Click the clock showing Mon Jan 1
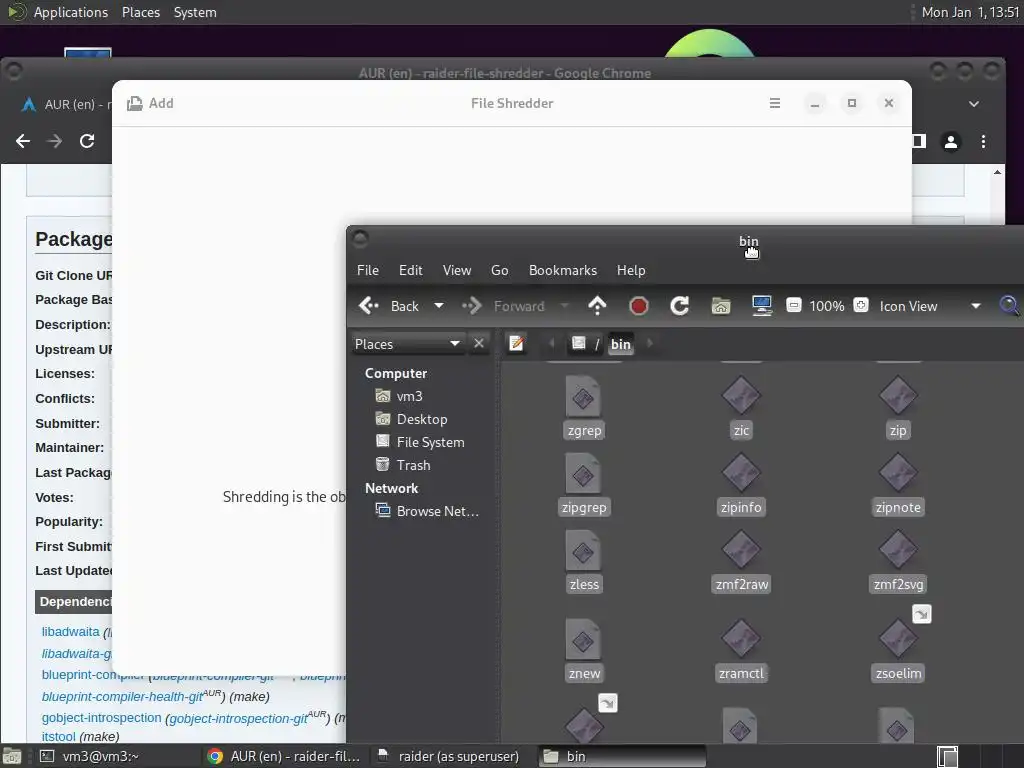 coord(970,12)
